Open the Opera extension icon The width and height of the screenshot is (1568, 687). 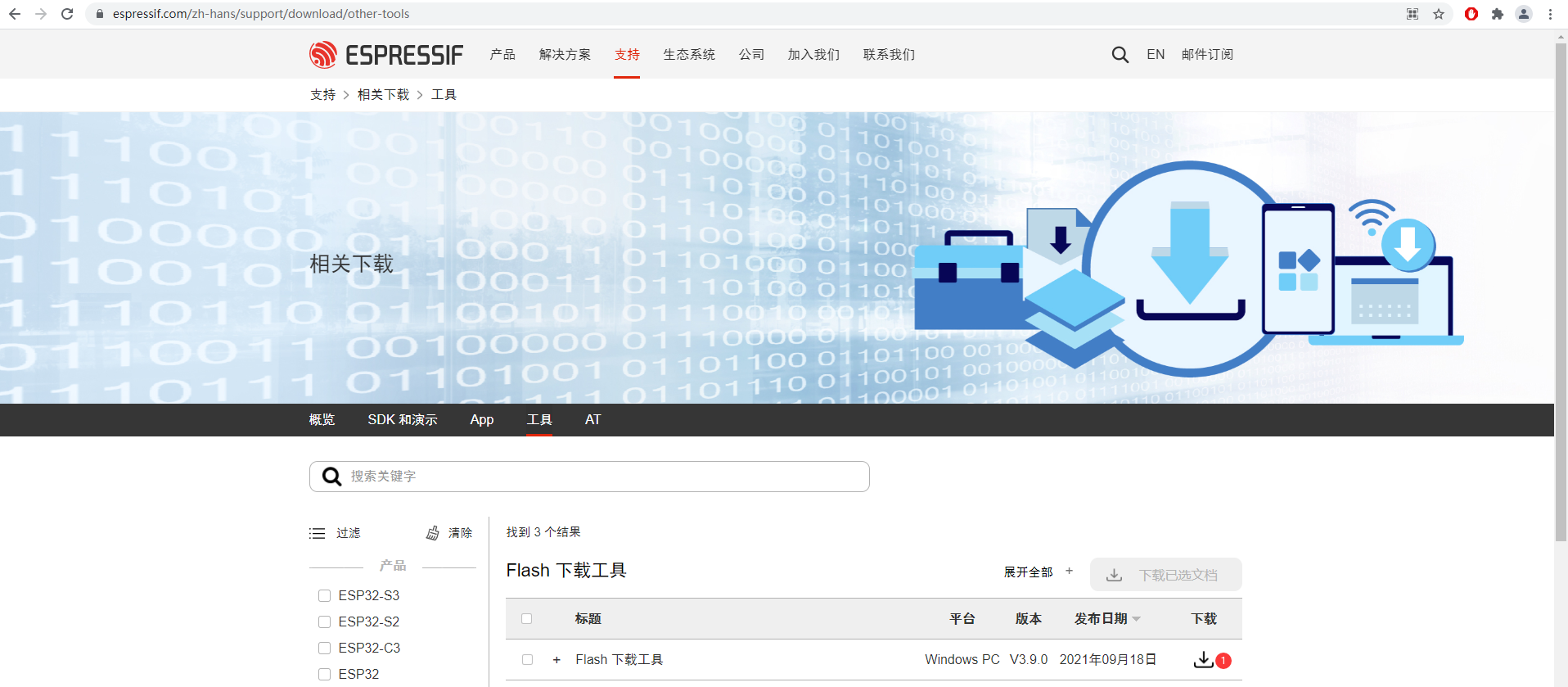coord(1471,14)
